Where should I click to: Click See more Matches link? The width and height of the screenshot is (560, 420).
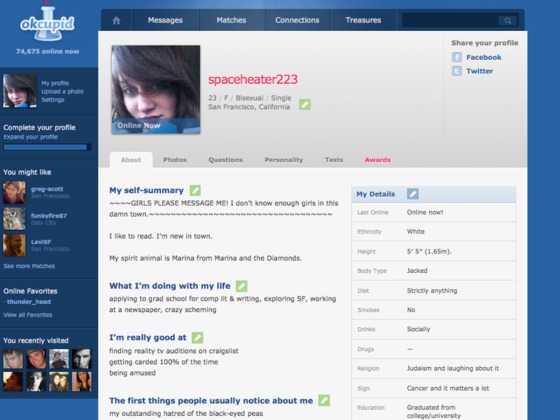(29, 266)
